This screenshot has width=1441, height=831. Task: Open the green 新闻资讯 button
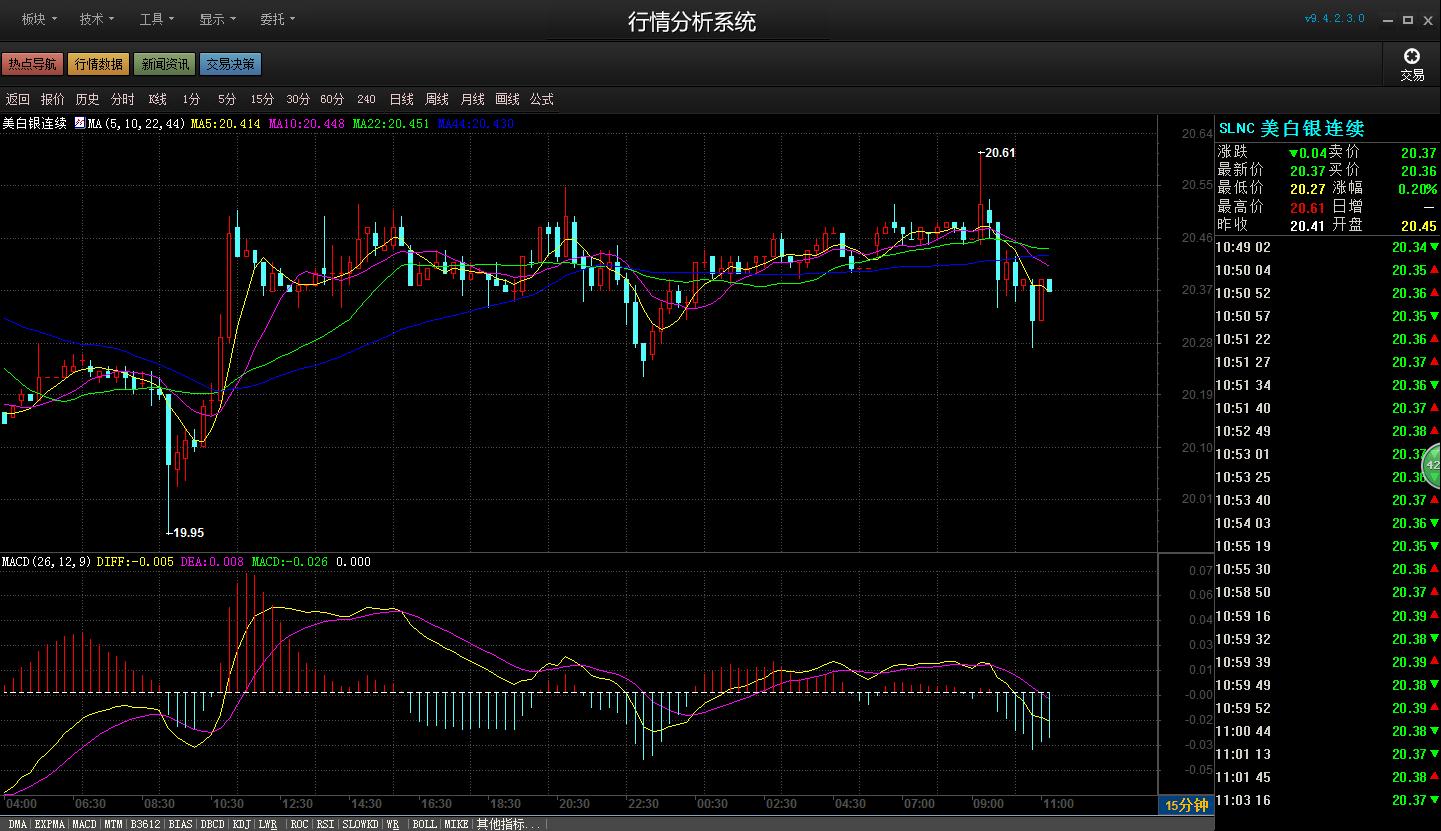point(165,64)
